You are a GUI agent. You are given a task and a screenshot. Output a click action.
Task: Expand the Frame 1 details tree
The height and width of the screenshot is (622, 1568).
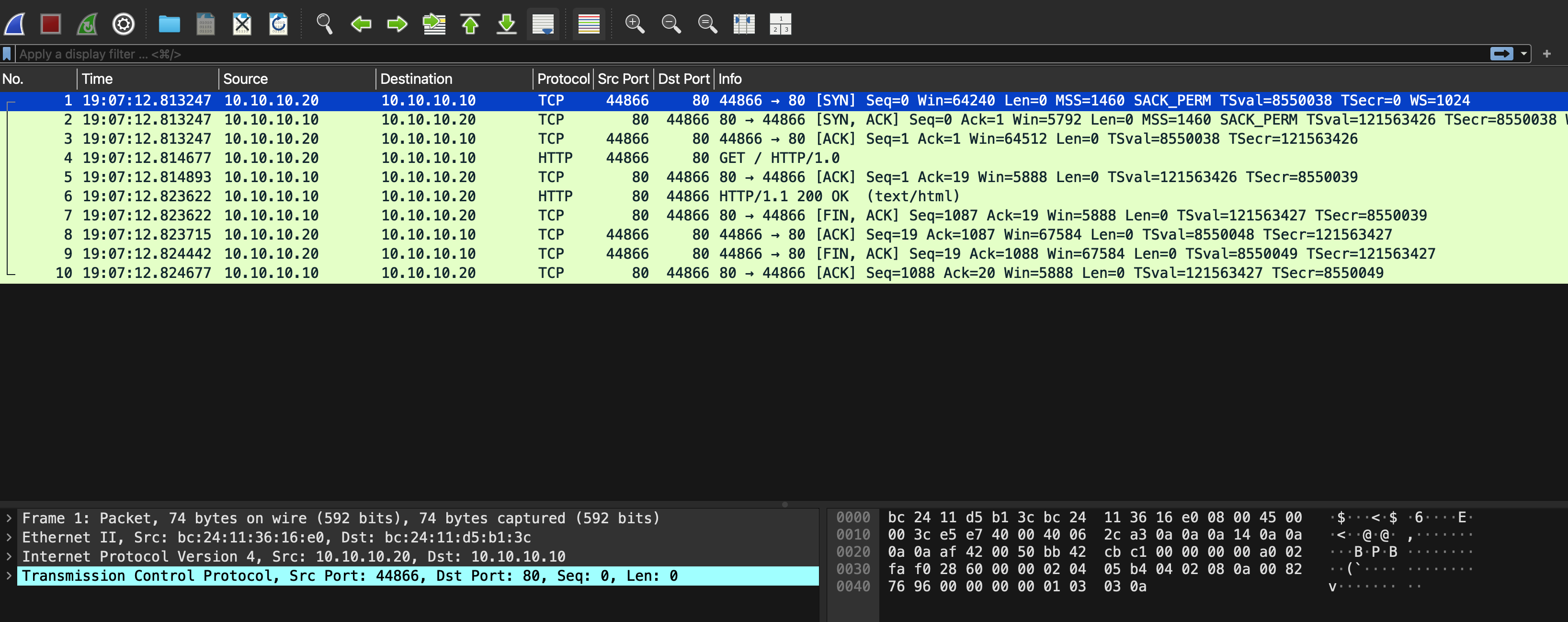(x=9, y=518)
